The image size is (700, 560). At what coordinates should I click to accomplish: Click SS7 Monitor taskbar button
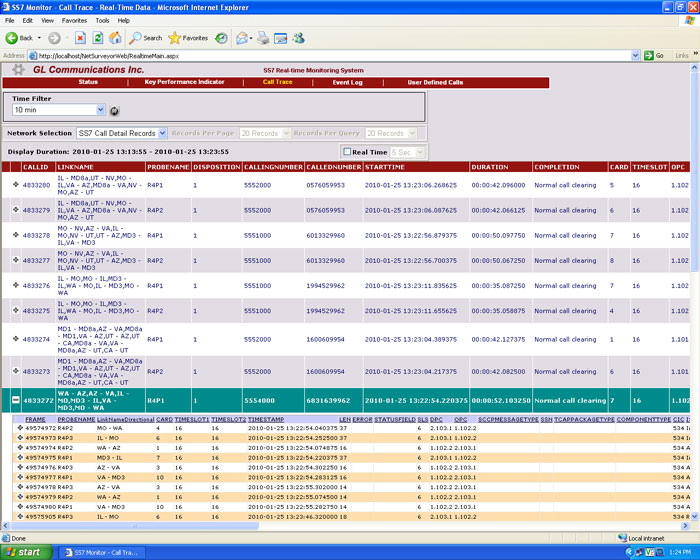pos(102,552)
